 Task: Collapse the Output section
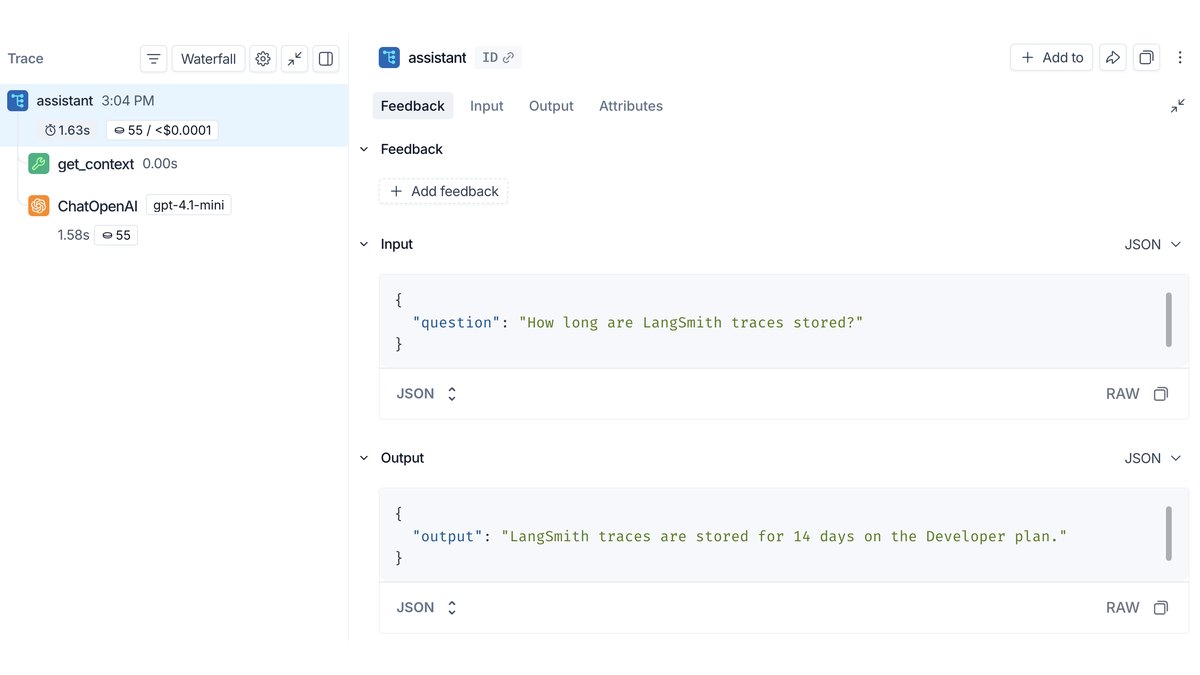364,458
